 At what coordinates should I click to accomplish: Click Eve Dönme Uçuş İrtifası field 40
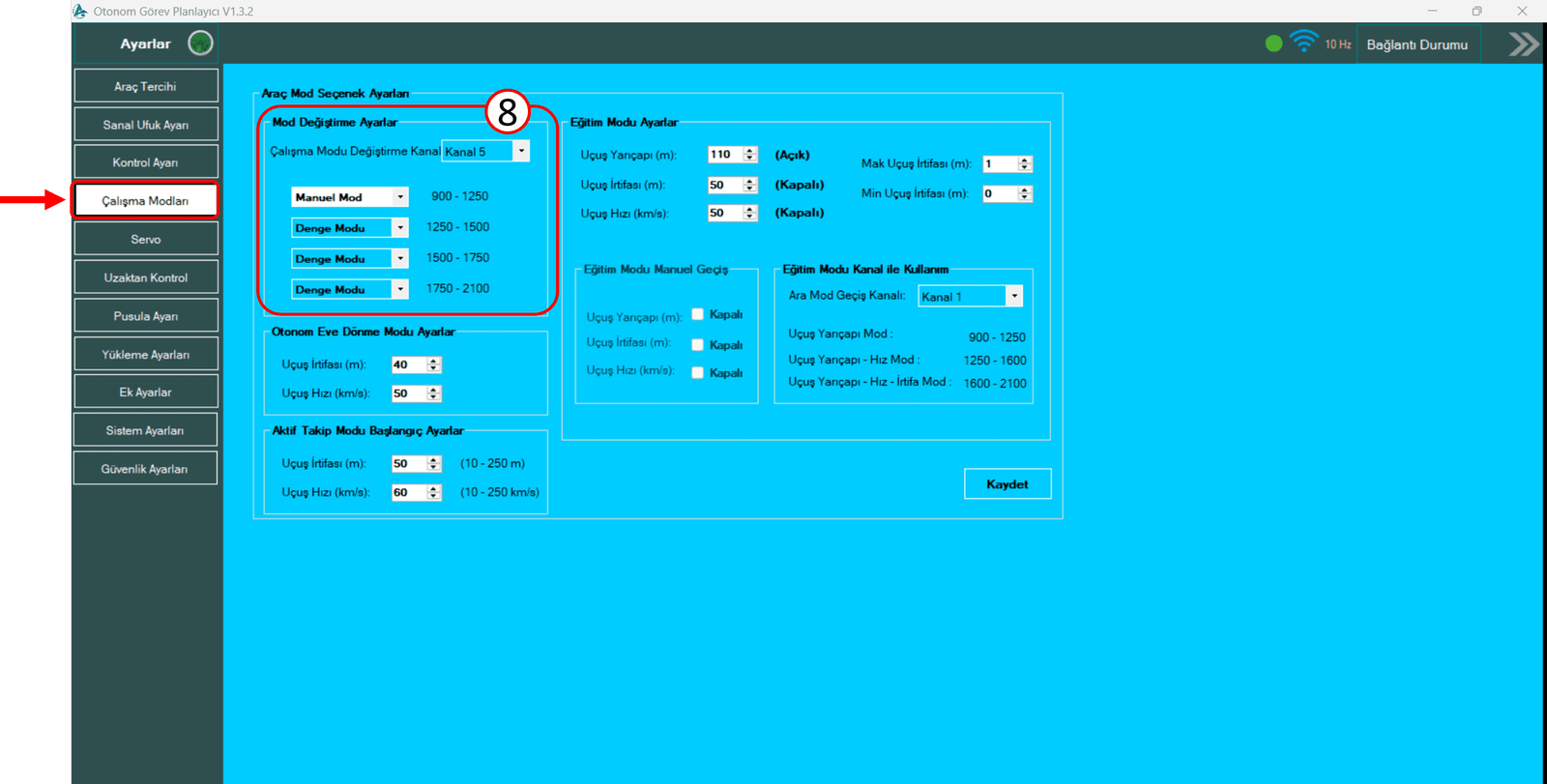pos(409,364)
